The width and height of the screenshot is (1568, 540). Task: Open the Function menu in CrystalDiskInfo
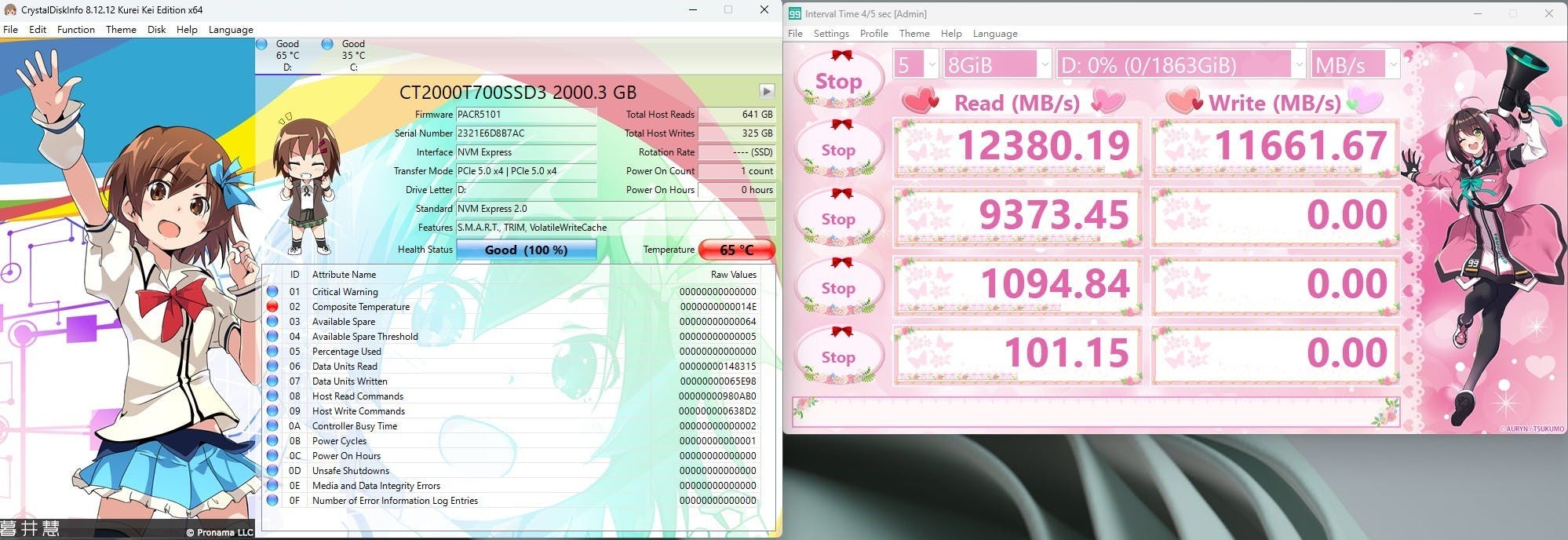pos(76,30)
